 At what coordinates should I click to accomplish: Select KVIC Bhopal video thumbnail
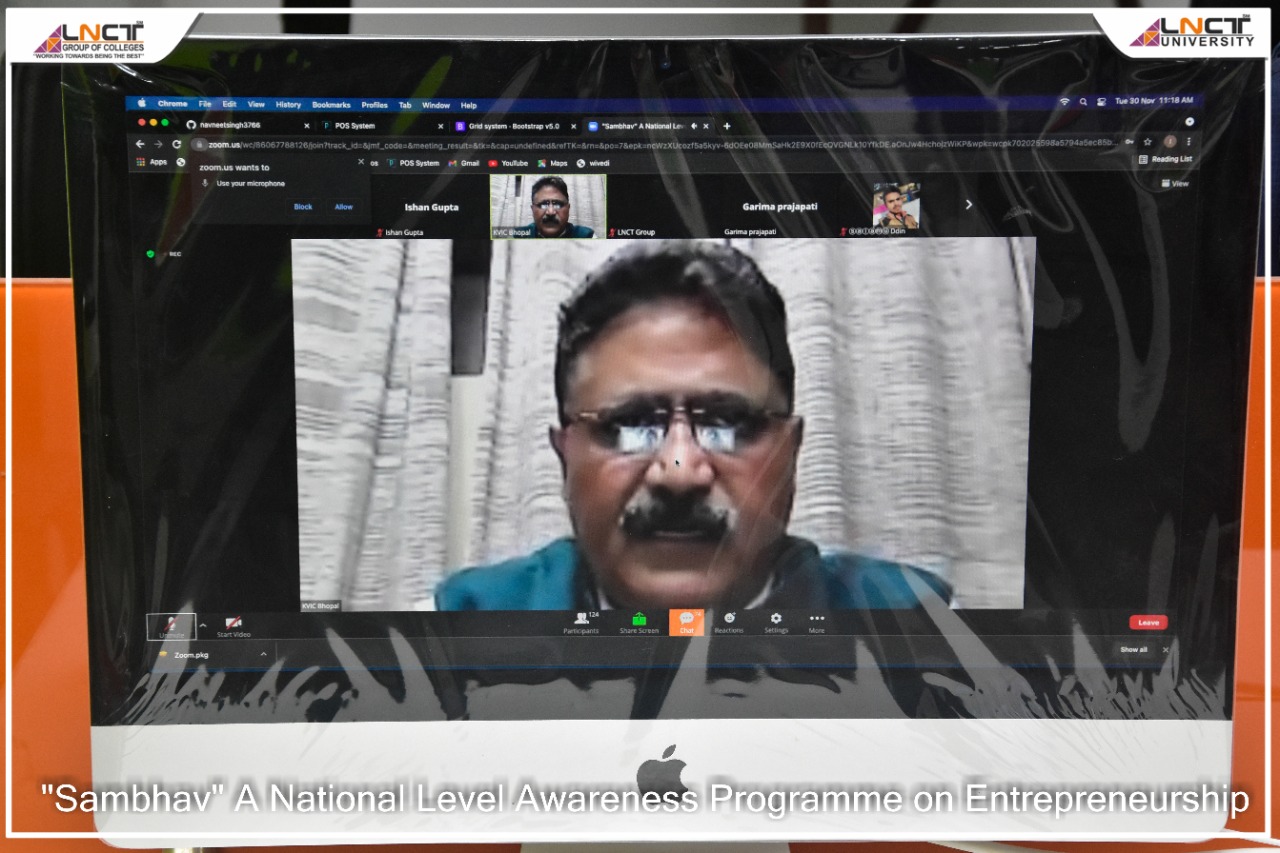pyautogui.click(x=548, y=206)
